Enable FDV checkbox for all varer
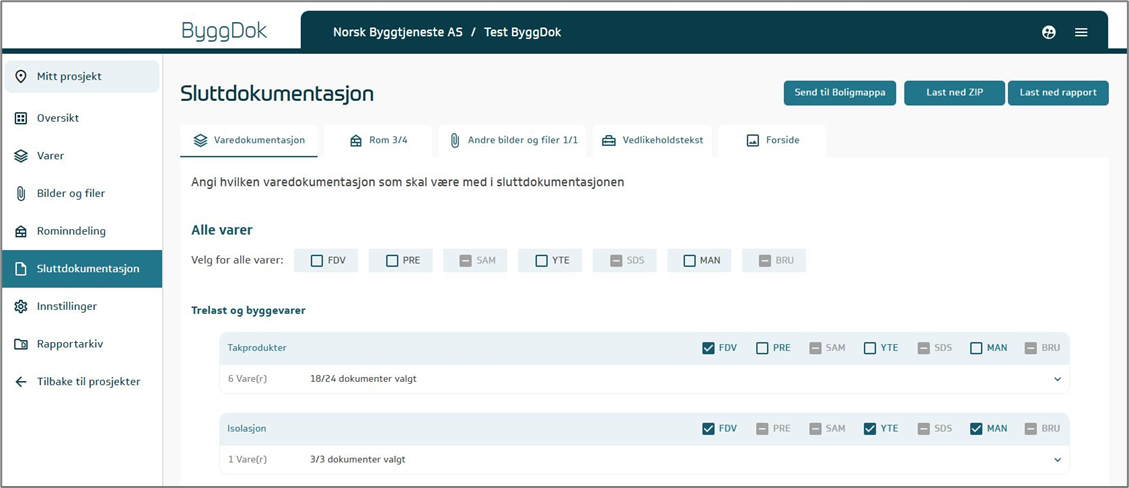 click(x=317, y=261)
